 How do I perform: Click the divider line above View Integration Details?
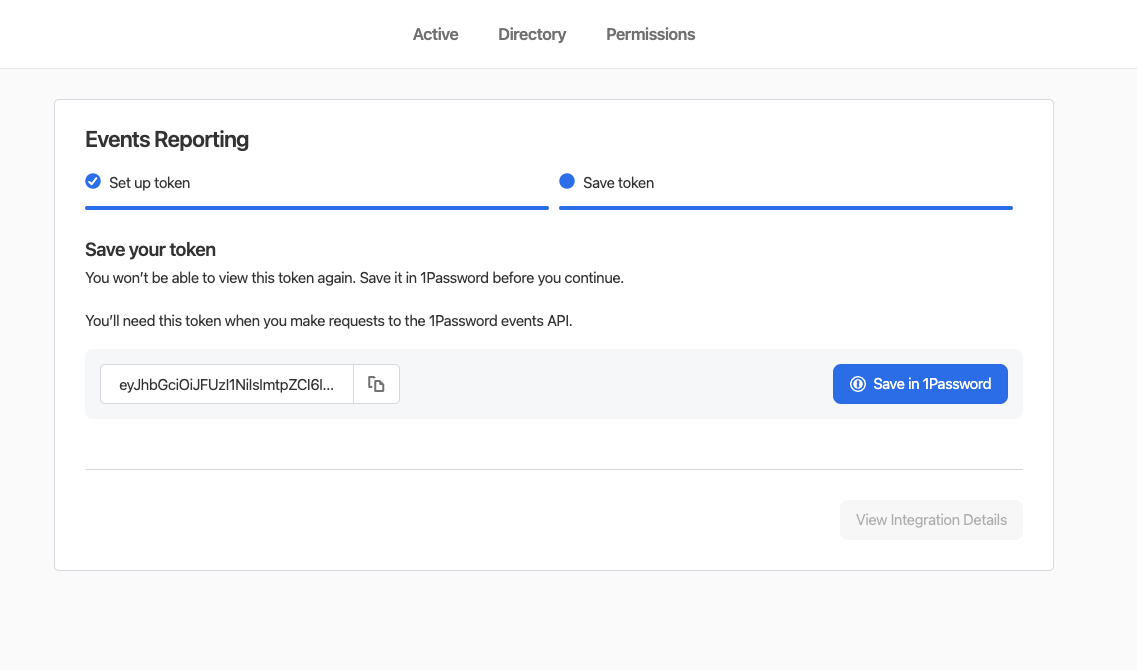click(553, 469)
